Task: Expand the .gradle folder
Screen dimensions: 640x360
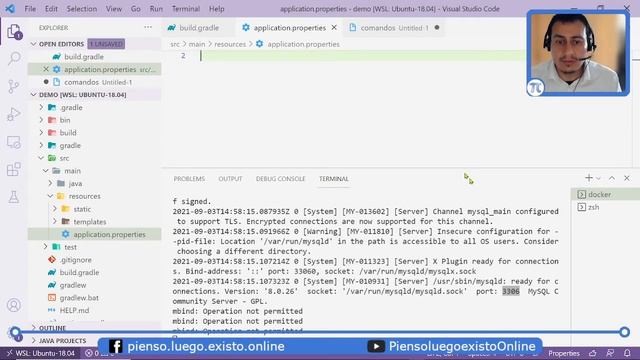Action: (x=41, y=107)
